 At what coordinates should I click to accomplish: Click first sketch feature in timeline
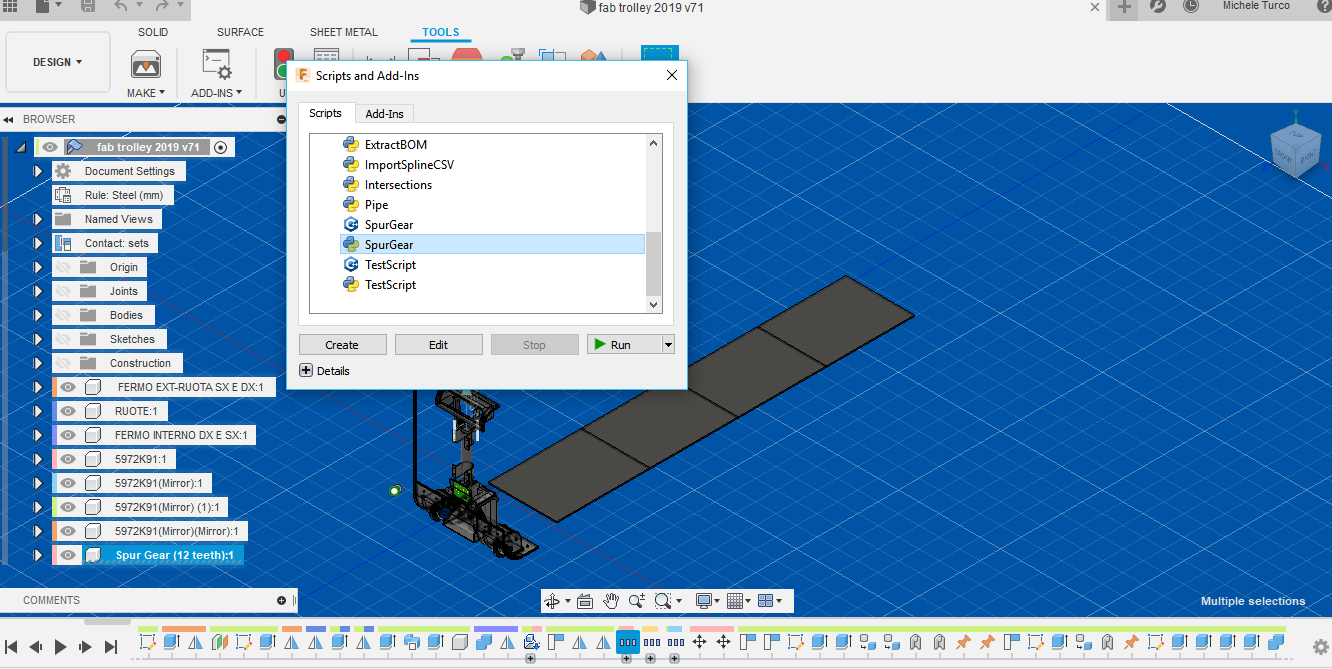point(148,642)
